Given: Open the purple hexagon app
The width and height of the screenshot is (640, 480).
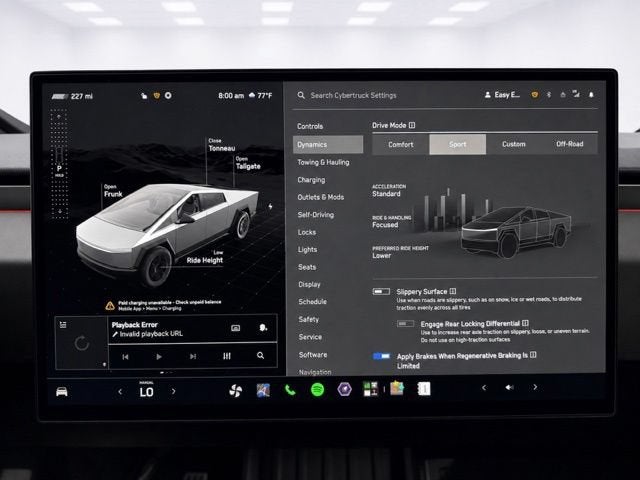Looking at the screenshot, I should [x=344, y=389].
